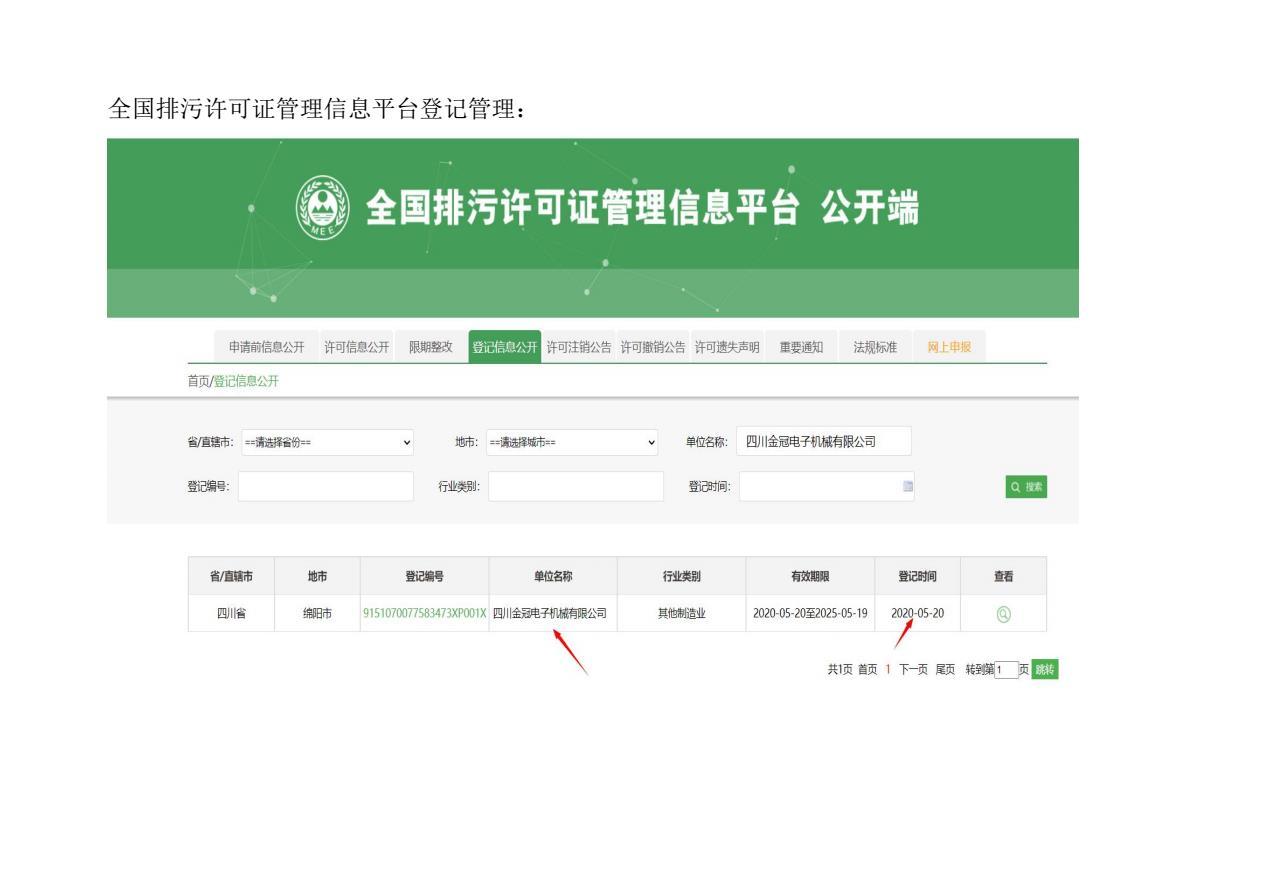Go to the 许可遗失声明 tab
The image size is (1262, 892).
pyautogui.click(x=727, y=347)
